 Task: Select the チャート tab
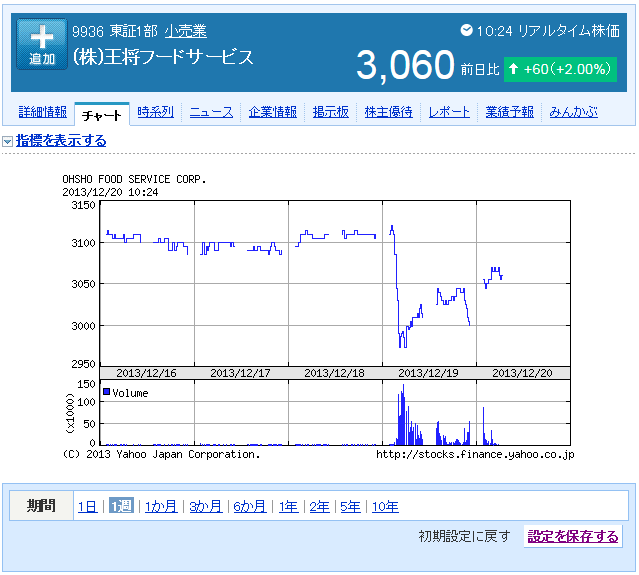pos(102,115)
